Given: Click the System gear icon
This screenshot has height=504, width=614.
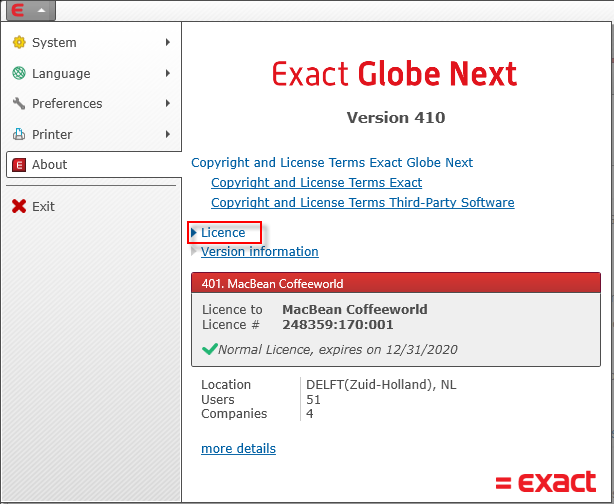Looking at the screenshot, I should coord(19,42).
